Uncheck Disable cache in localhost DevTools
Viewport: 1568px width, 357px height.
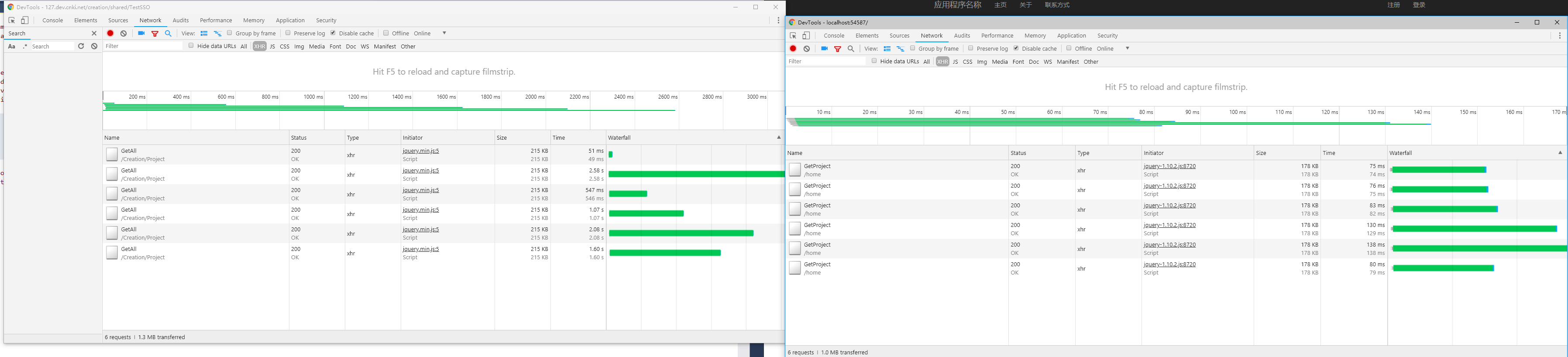coord(1016,48)
